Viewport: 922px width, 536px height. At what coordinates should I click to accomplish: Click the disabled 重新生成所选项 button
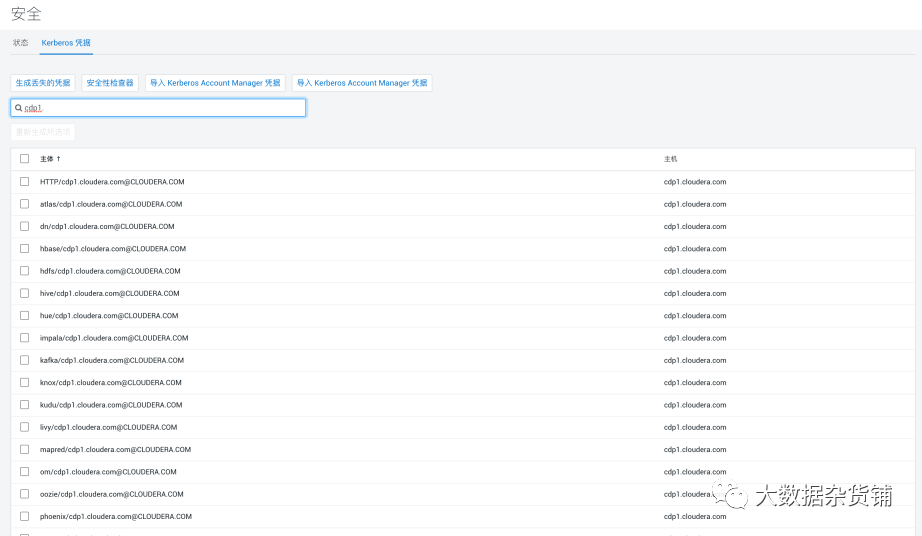tap(43, 132)
